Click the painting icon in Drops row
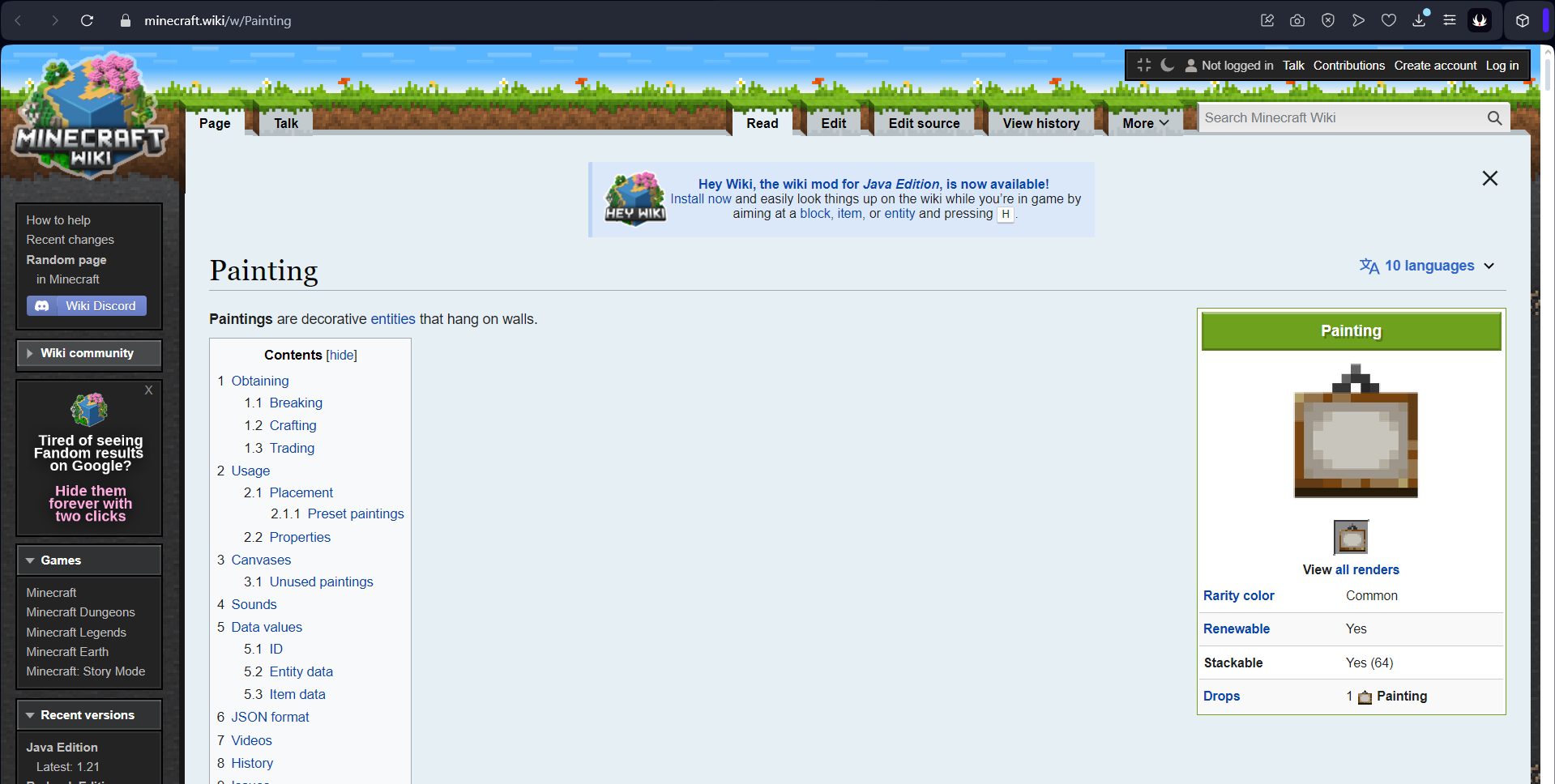 (x=1365, y=697)
